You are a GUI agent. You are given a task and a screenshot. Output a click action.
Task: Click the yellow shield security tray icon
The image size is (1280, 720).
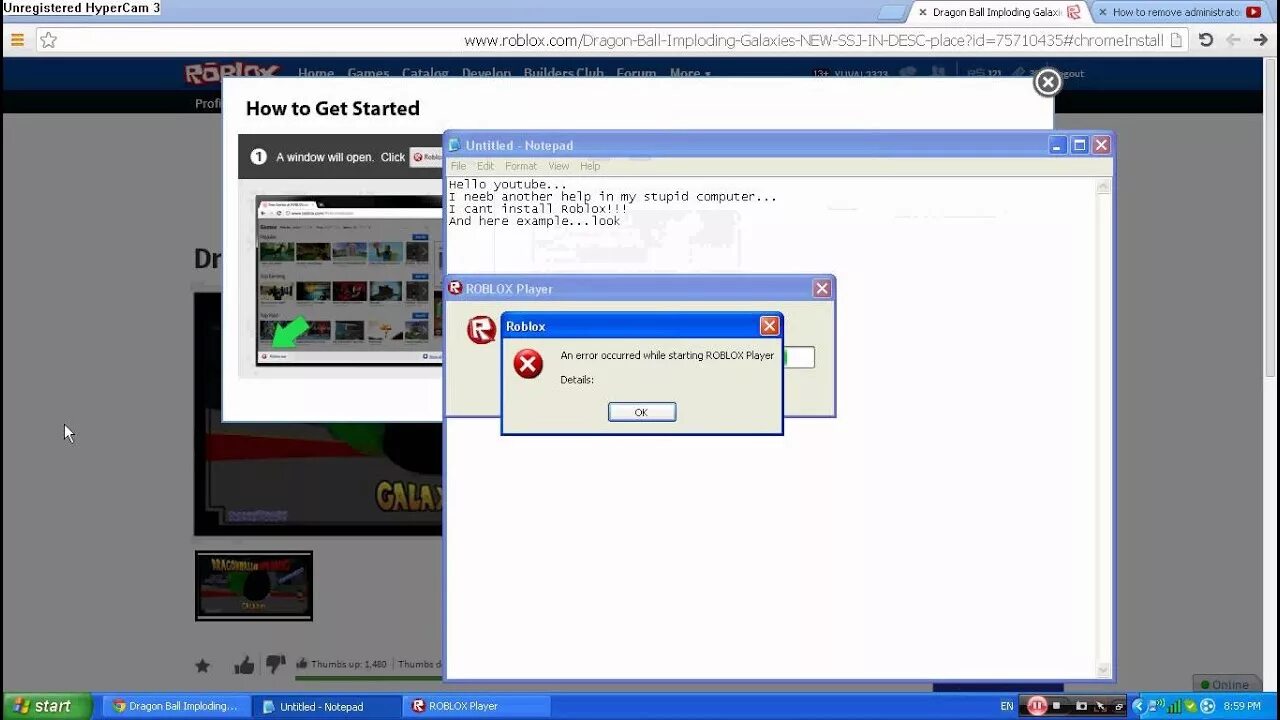pyautogui.click(x=1190, y=706)
